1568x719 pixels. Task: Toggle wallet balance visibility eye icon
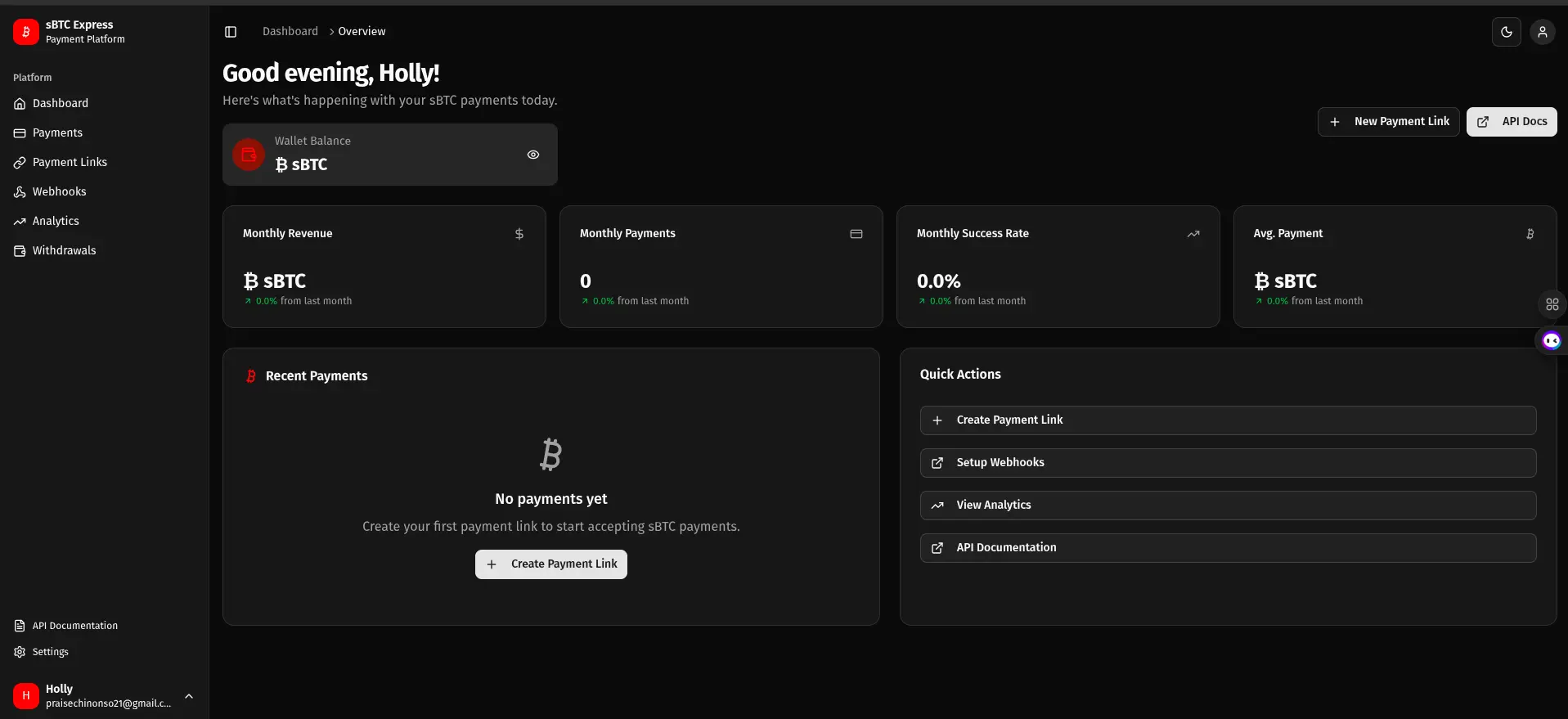pyautogui.click(x=533, y=155)
